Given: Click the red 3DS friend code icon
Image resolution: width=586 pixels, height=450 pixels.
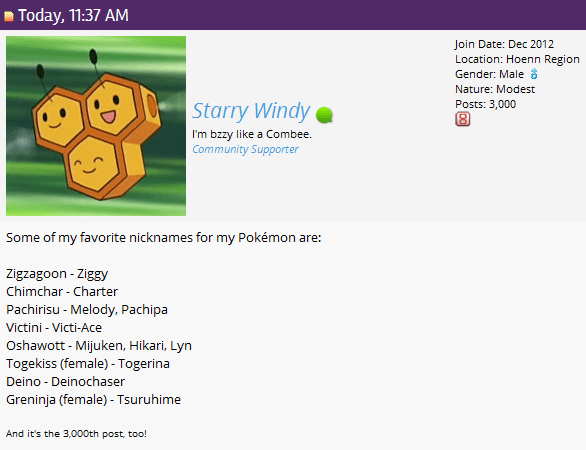Looking at the screenshot, I should coord(463,119).
